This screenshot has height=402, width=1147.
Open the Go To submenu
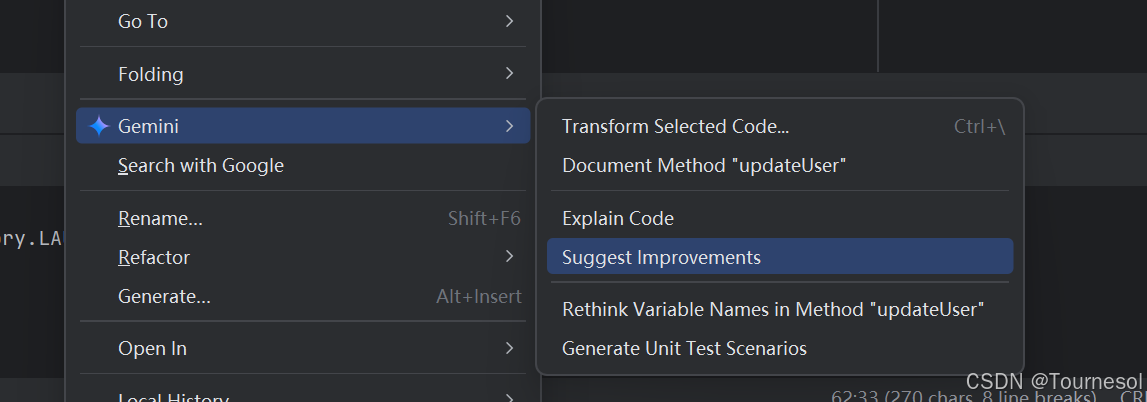pos(143,21)
